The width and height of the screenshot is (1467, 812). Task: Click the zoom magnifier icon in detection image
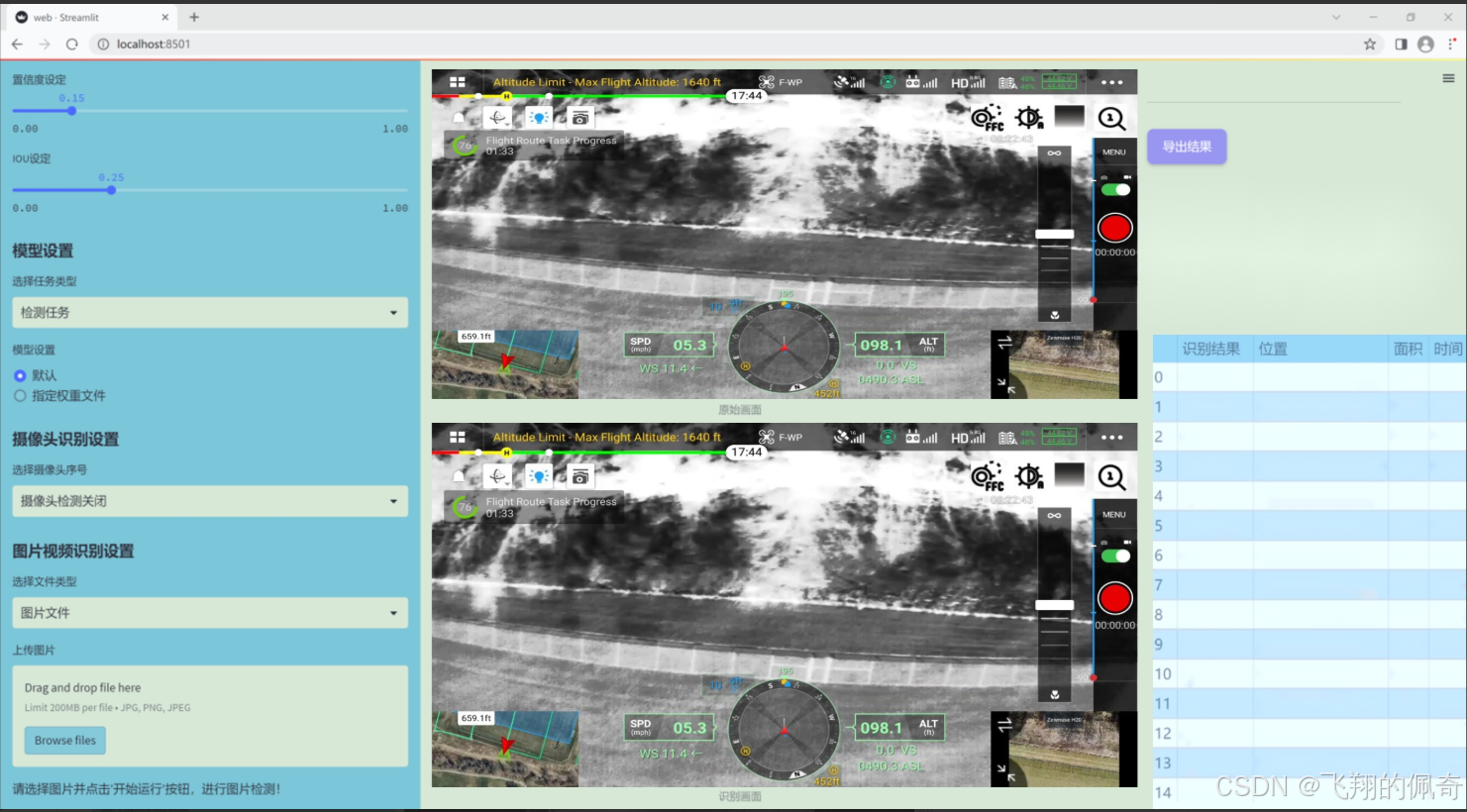tap(1111, 477)
